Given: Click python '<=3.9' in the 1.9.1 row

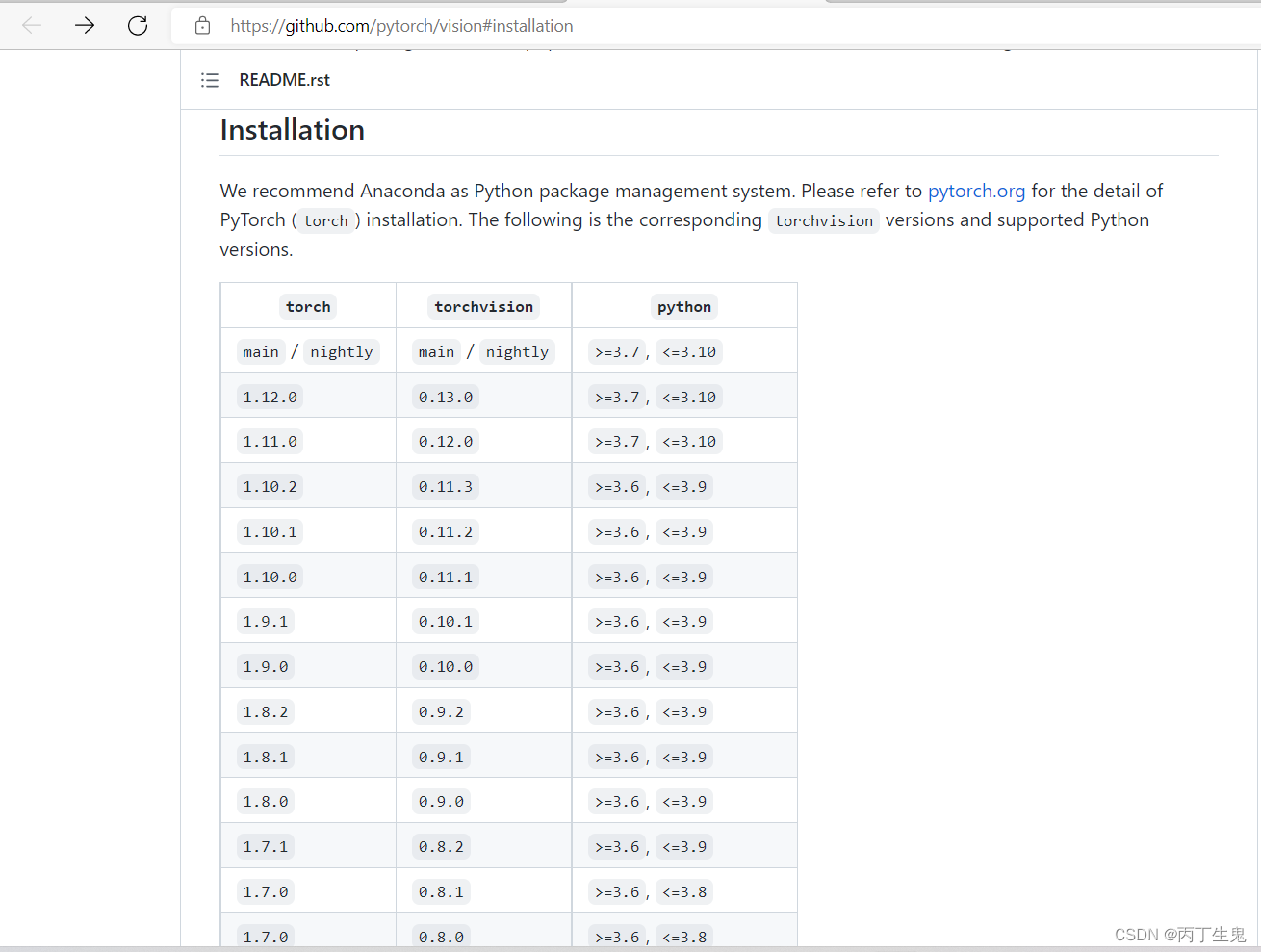Looking at the screenshot, I should pos(684,622).
